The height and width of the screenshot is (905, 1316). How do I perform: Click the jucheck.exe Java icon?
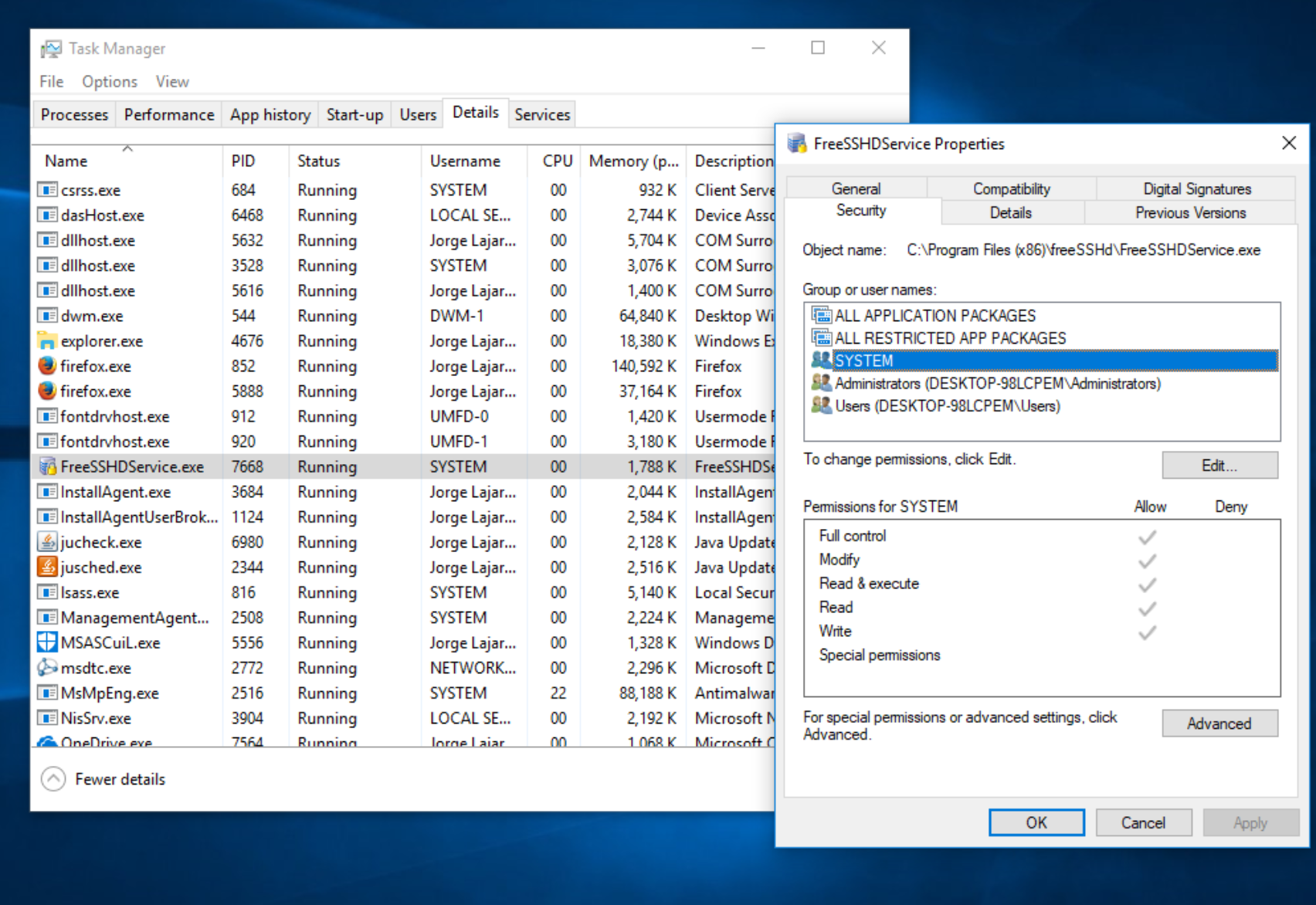[47, 542]
